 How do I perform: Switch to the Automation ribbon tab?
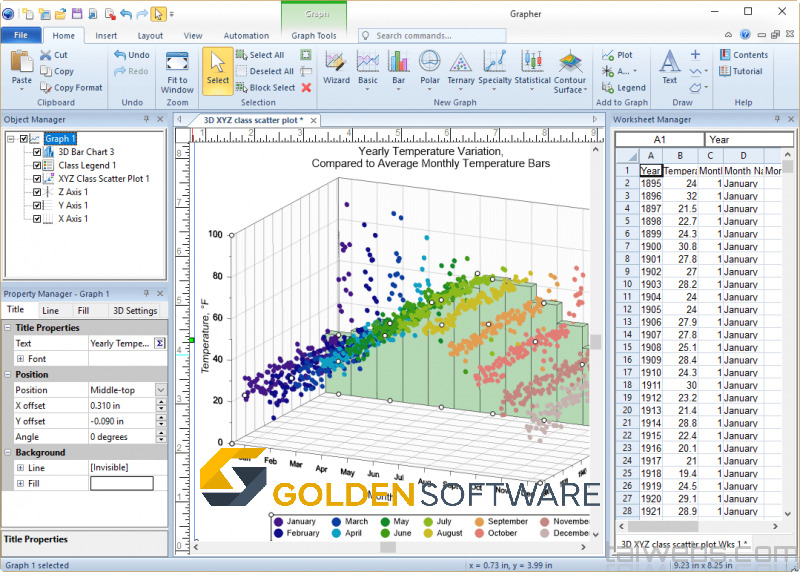point(246,36)
